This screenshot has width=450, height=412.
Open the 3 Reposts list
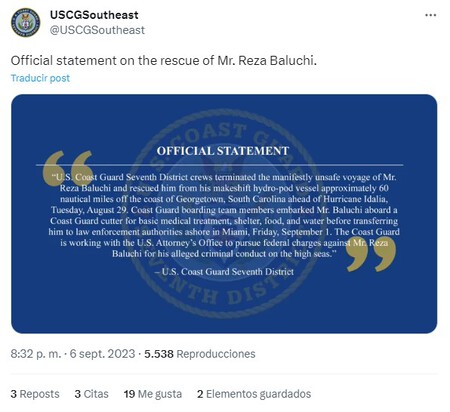point(35,394)
